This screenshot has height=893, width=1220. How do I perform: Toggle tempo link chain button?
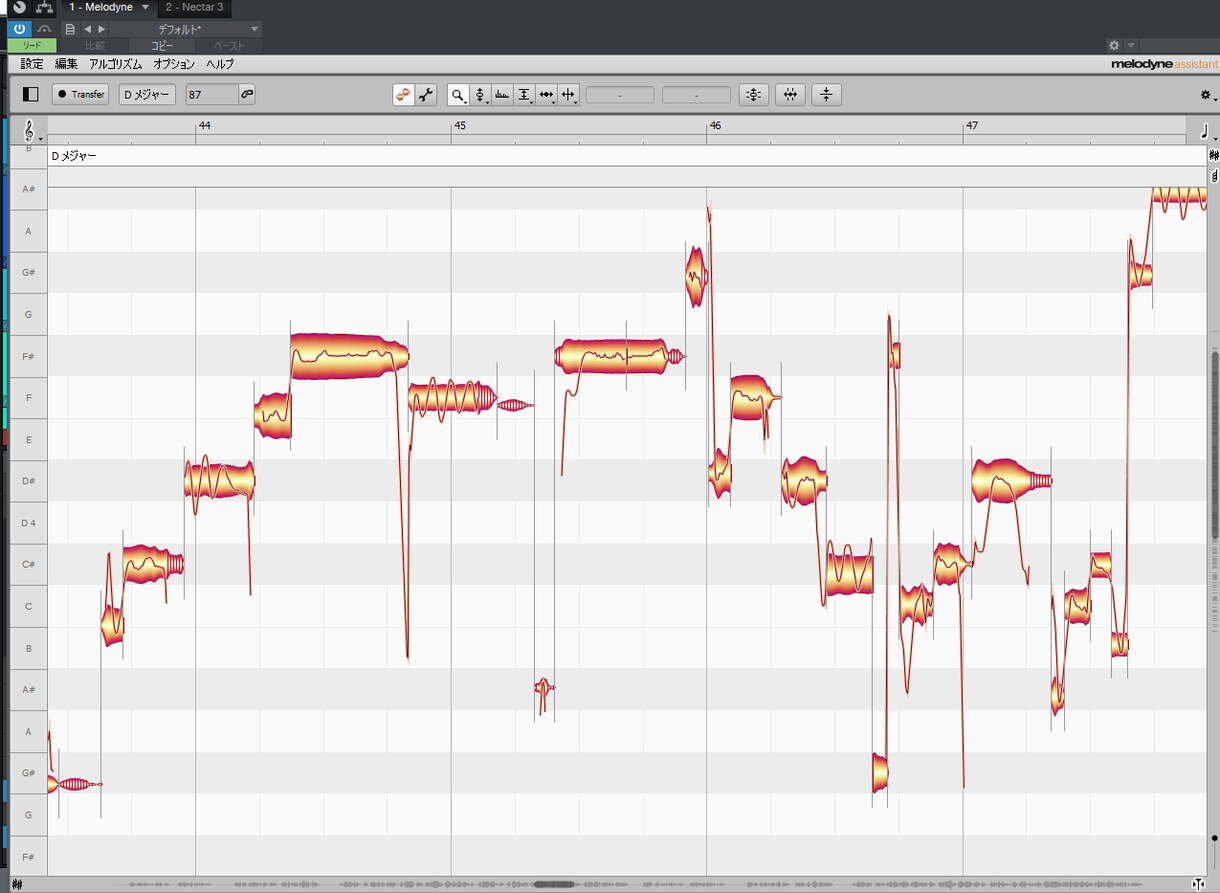247,95
